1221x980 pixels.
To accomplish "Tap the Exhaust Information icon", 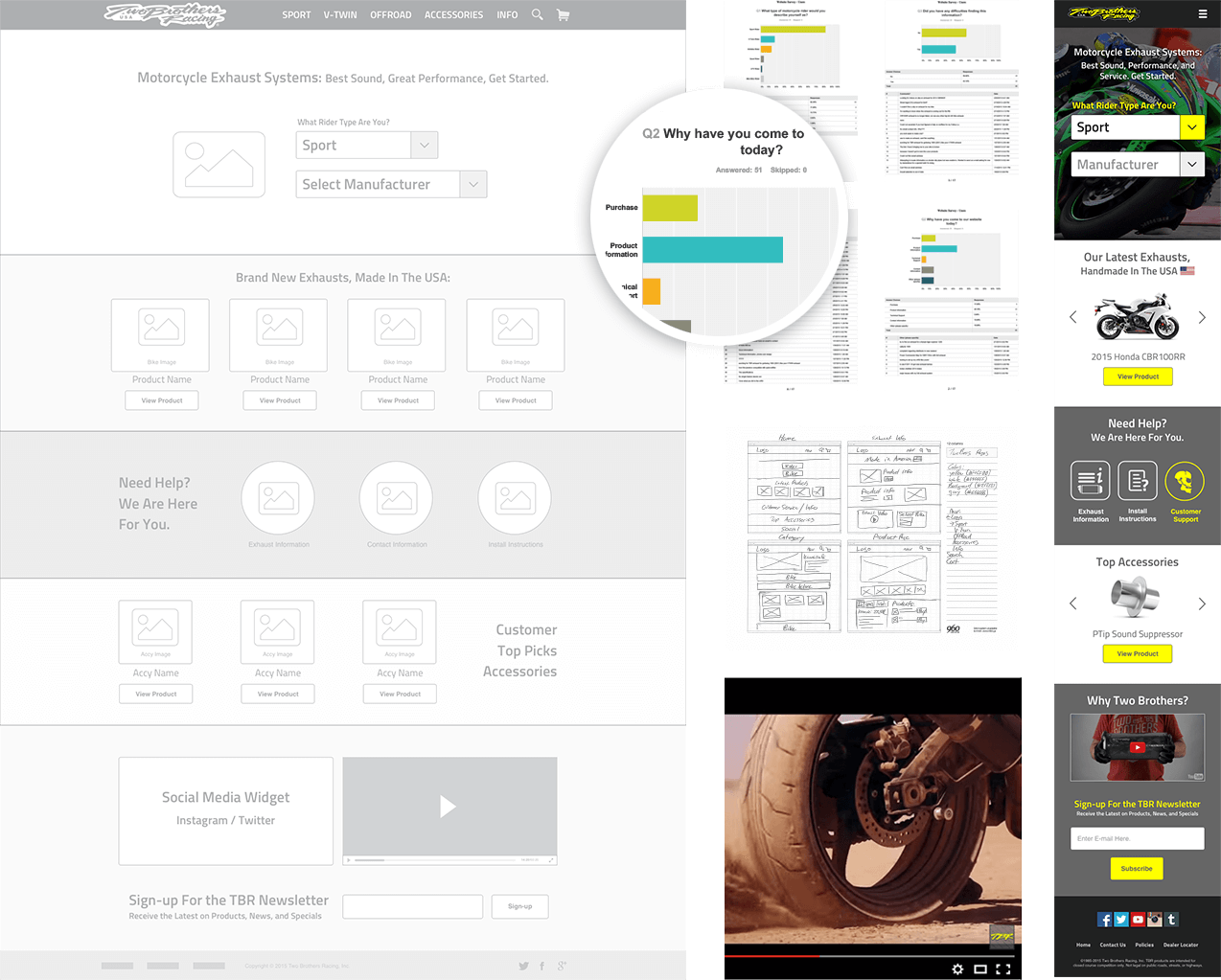I will pyautogui.click(x=1090, y=481).
